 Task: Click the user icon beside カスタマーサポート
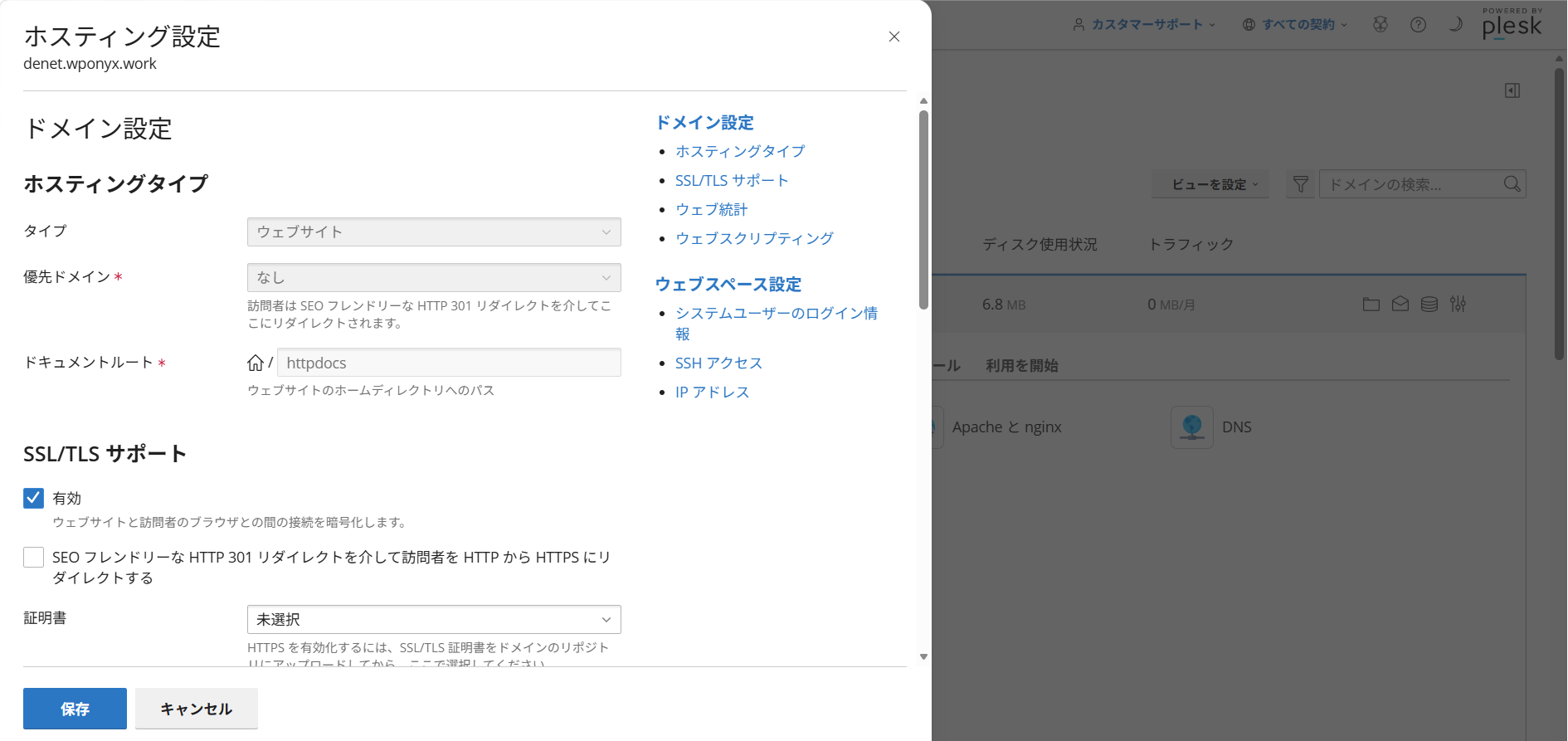point(1079,25)
